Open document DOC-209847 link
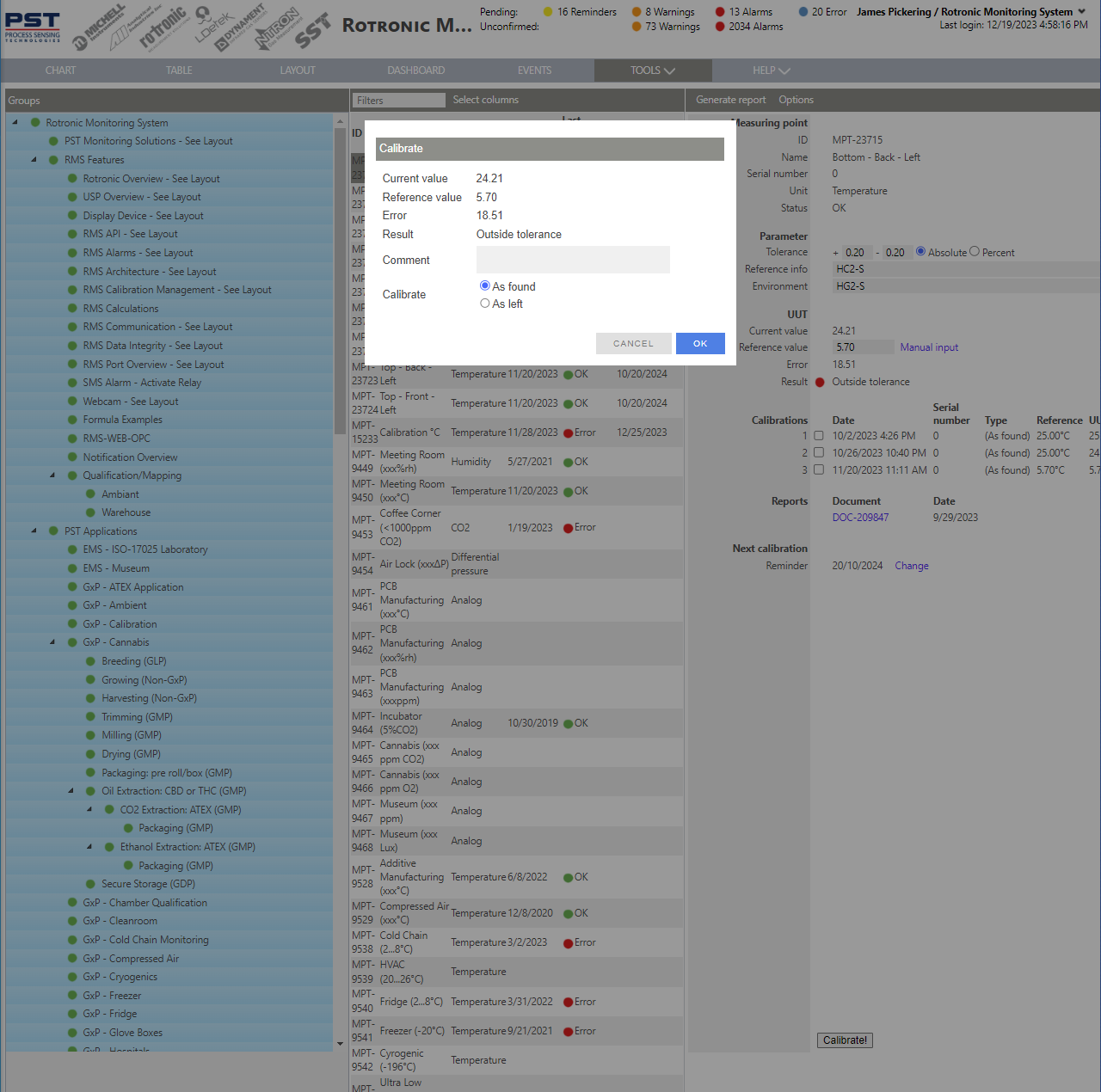The height and width of the screenshot is (1092, 1101). click(860, 518)
